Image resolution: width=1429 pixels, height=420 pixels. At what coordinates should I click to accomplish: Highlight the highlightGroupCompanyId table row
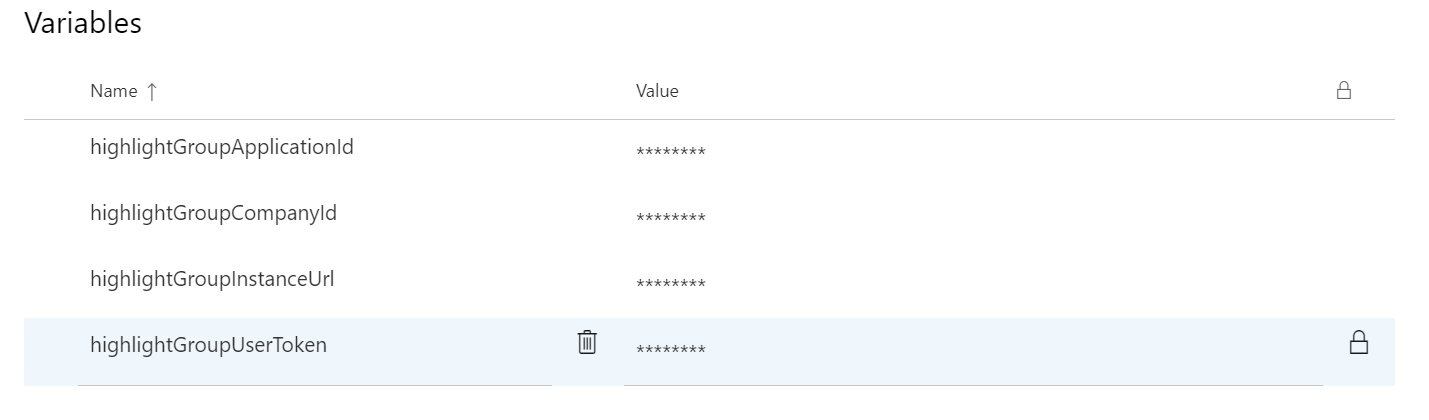point(709,219)
